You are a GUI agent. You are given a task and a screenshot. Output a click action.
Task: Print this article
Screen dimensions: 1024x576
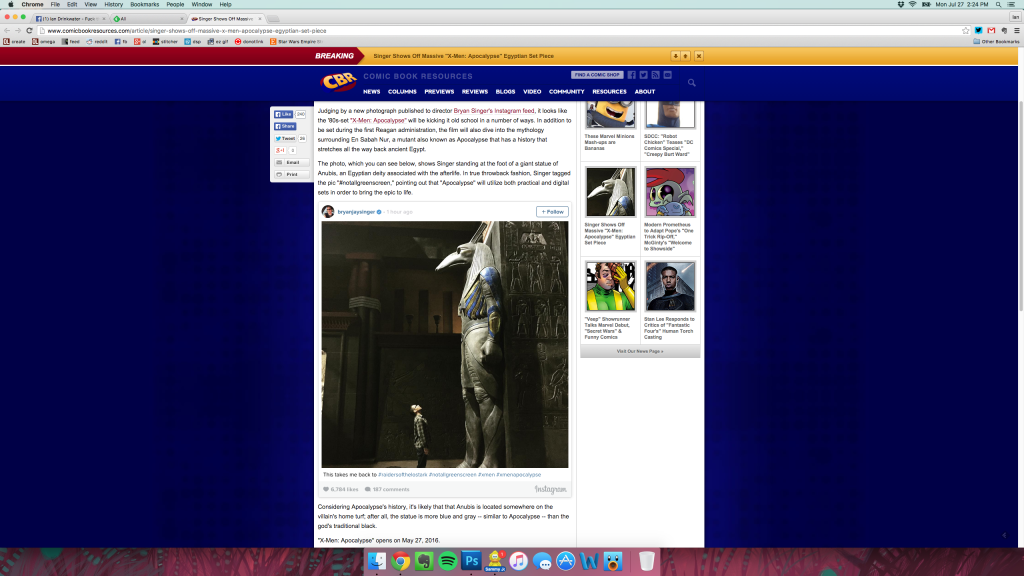point(291,174)
